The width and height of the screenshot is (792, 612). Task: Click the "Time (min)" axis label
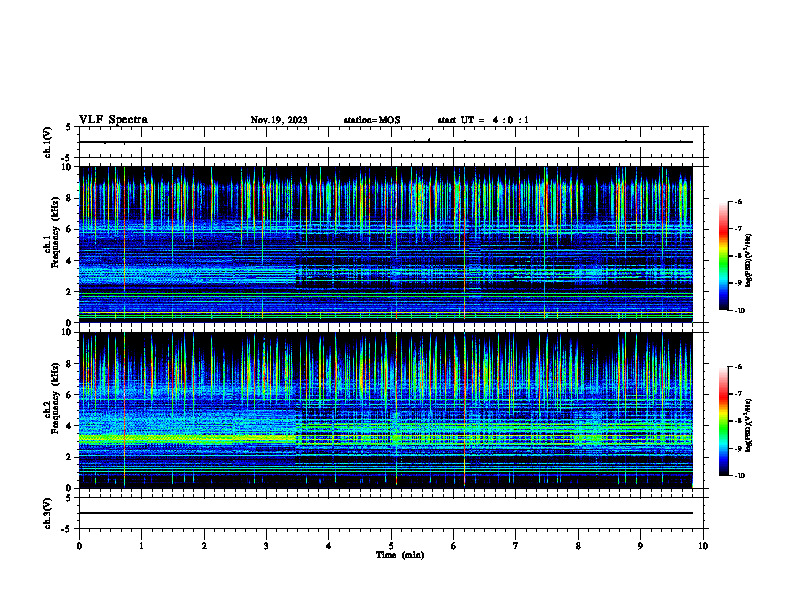[x=400, y=555]
